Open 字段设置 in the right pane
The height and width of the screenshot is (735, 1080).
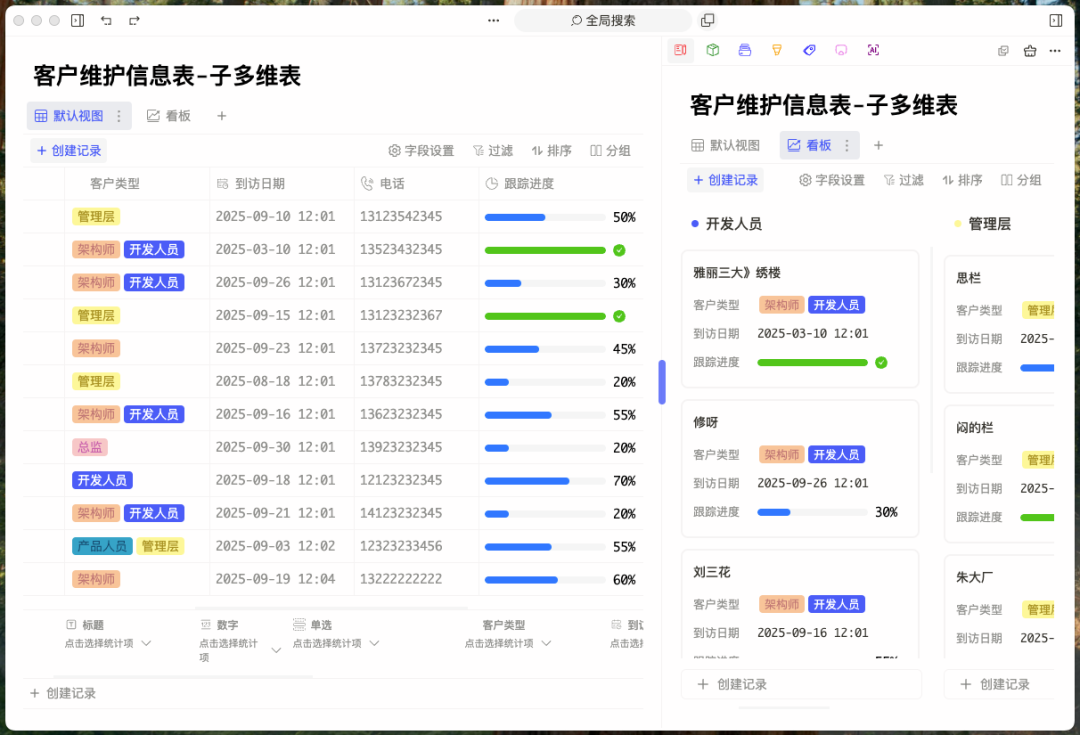click(x=832, y=180)
